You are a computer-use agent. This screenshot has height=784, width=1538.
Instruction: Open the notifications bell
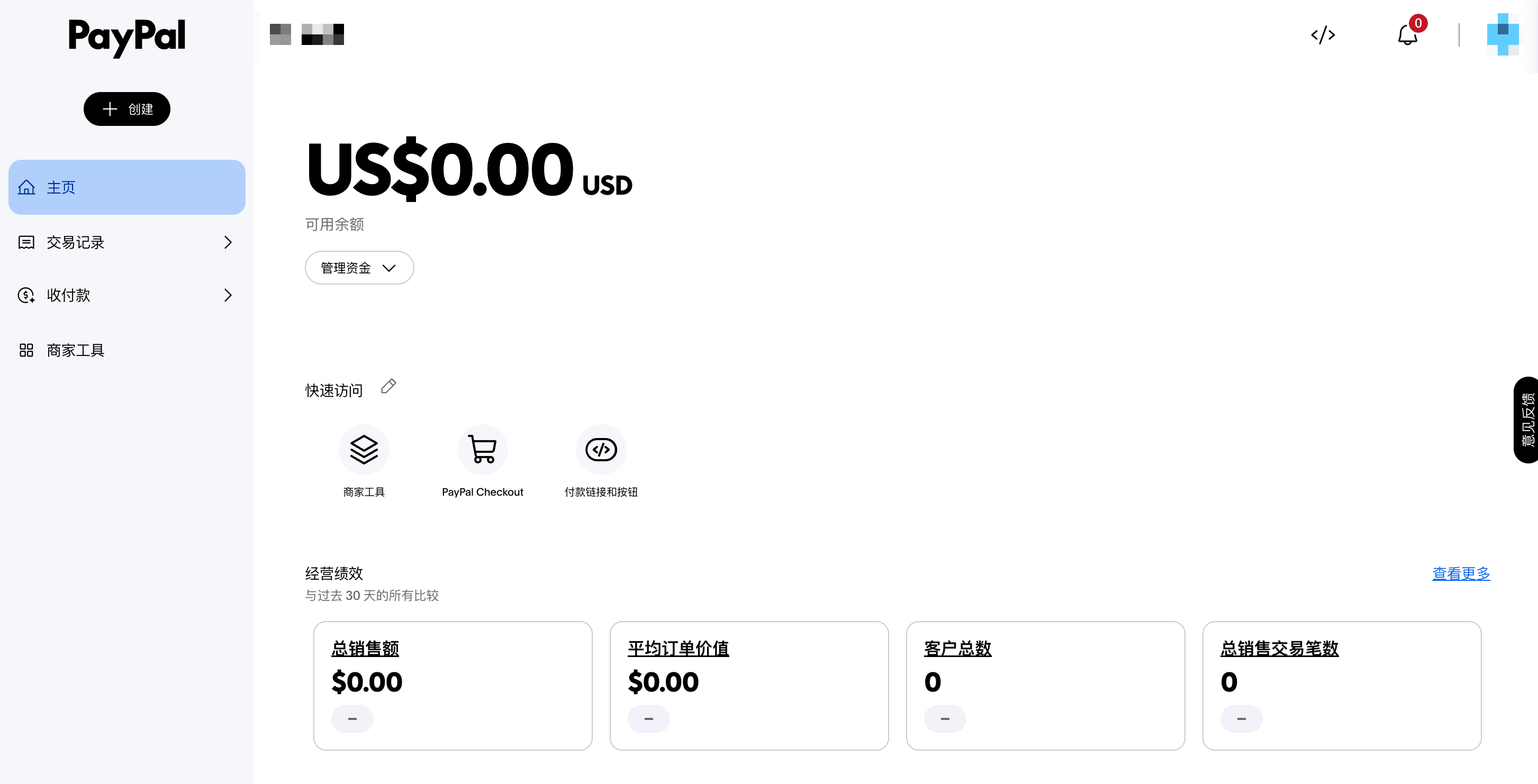tap(1407, 35)
